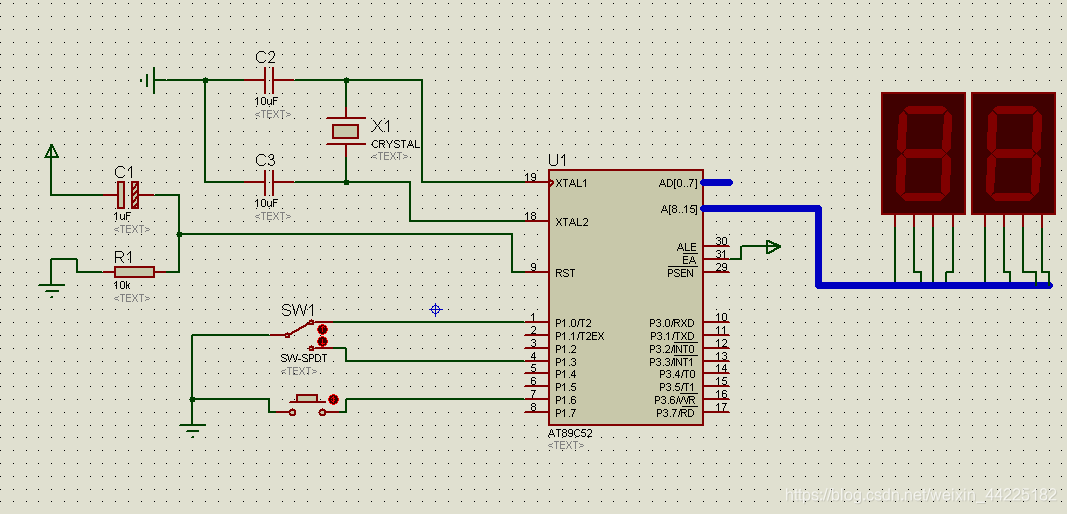Click the CRYSTAL value label
The image size is (1067, 514).
[395, 144]
